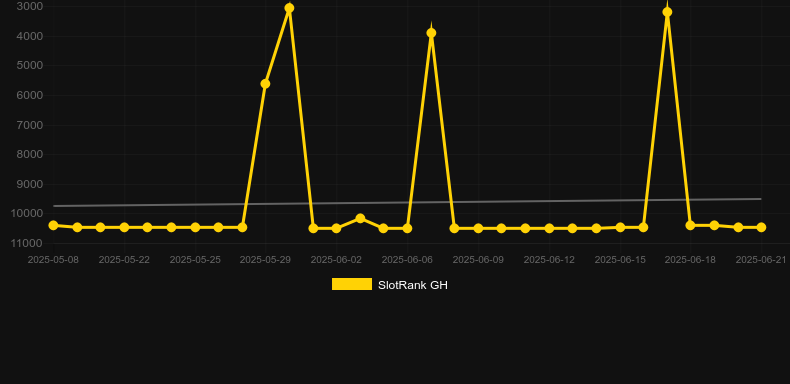Click the gray trend line
The width and height of the screenshot is (790, 384).
tap(407, 203)
